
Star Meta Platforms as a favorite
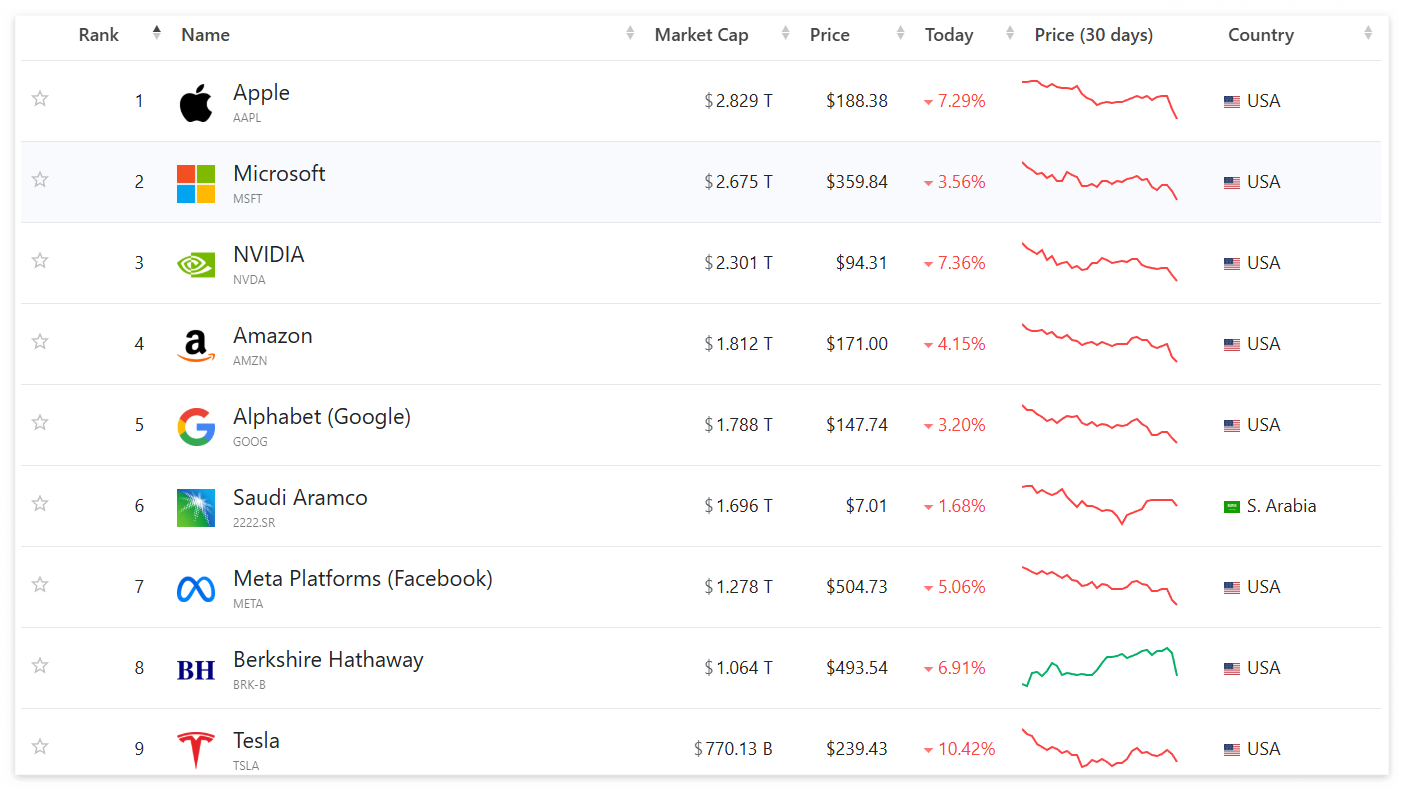click(x=40, y=584)
